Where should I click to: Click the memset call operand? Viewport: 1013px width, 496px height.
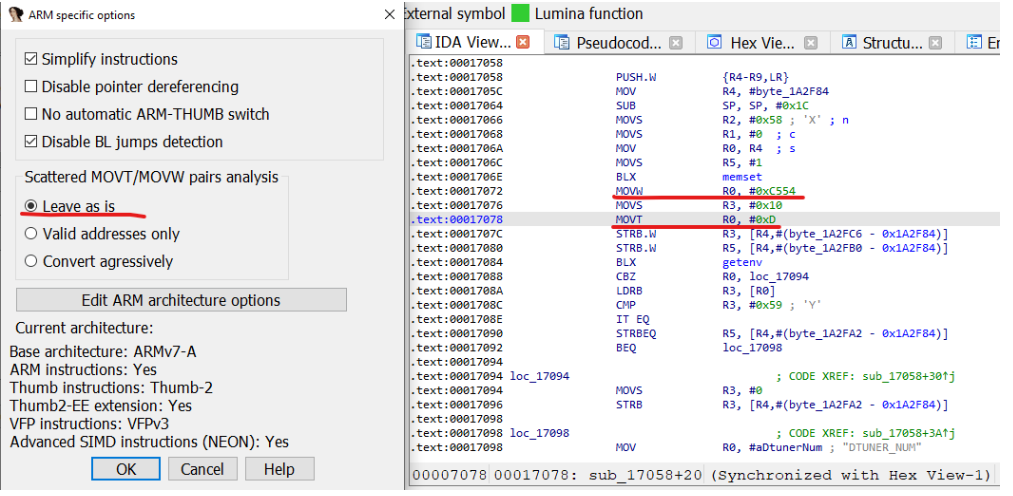pos(742,176)
